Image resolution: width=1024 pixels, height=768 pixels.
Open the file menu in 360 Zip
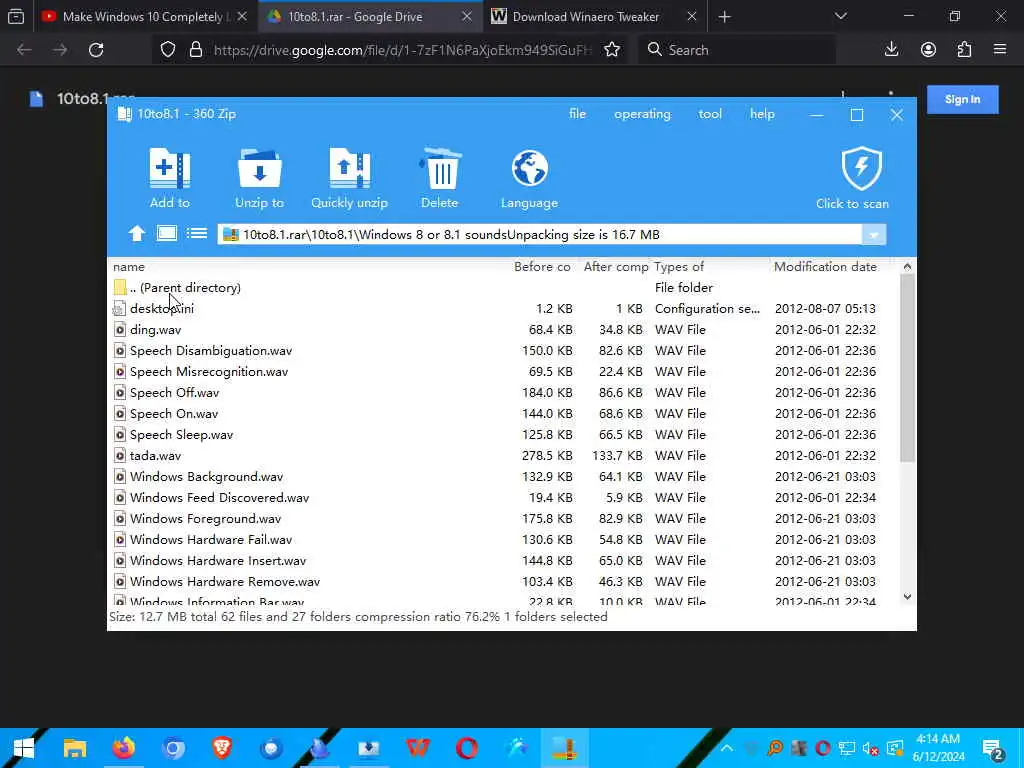click(577, 114)
